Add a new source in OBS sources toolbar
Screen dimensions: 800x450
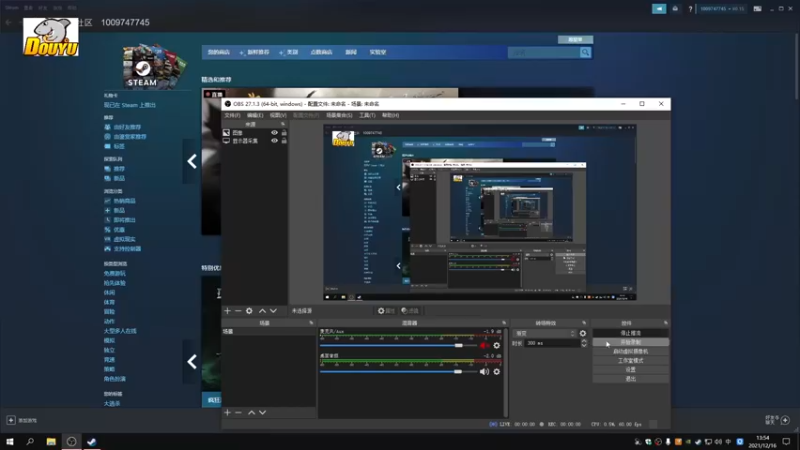click(x=228, y=311)
